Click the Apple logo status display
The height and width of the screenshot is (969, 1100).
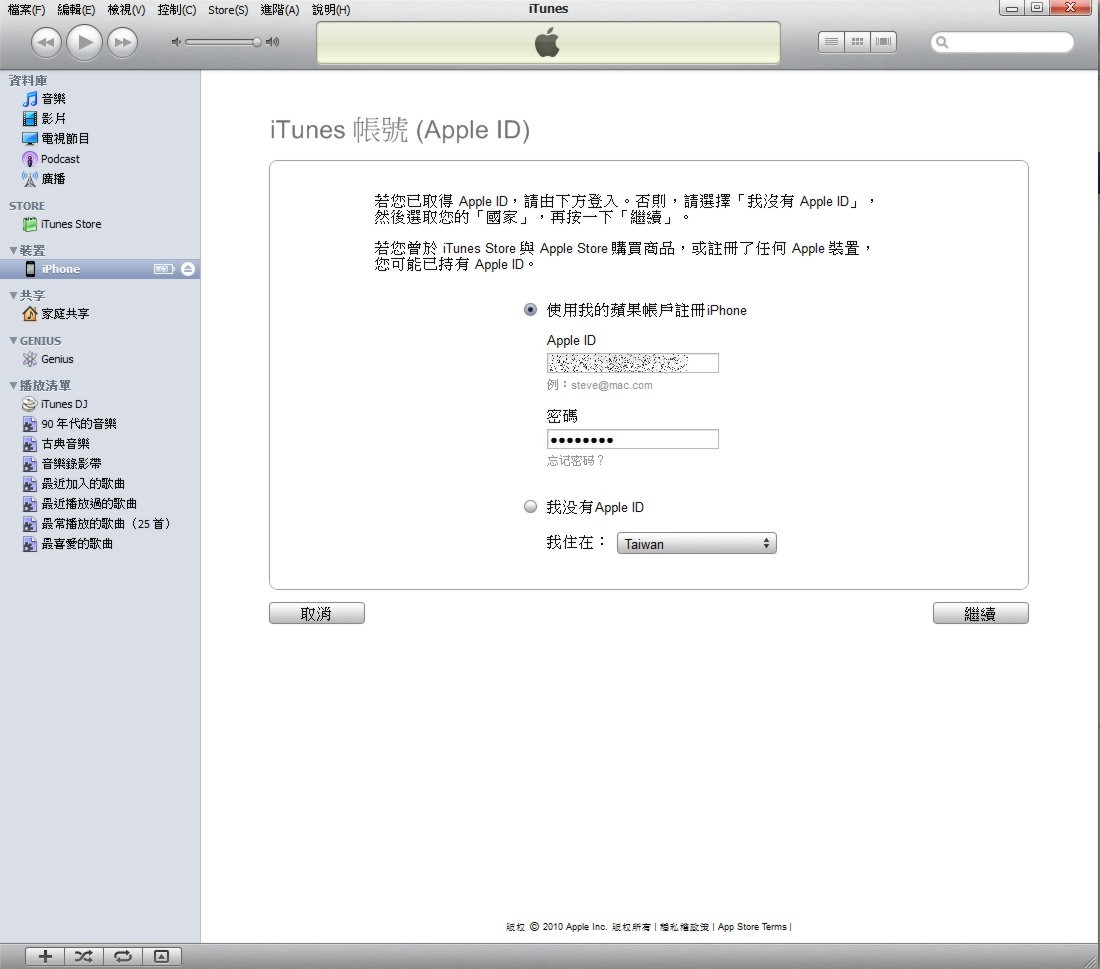tap(548, 42)
